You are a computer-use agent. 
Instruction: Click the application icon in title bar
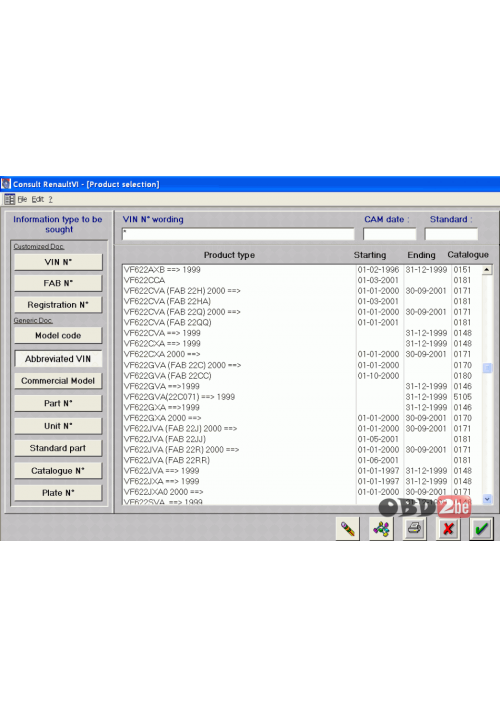5,184
